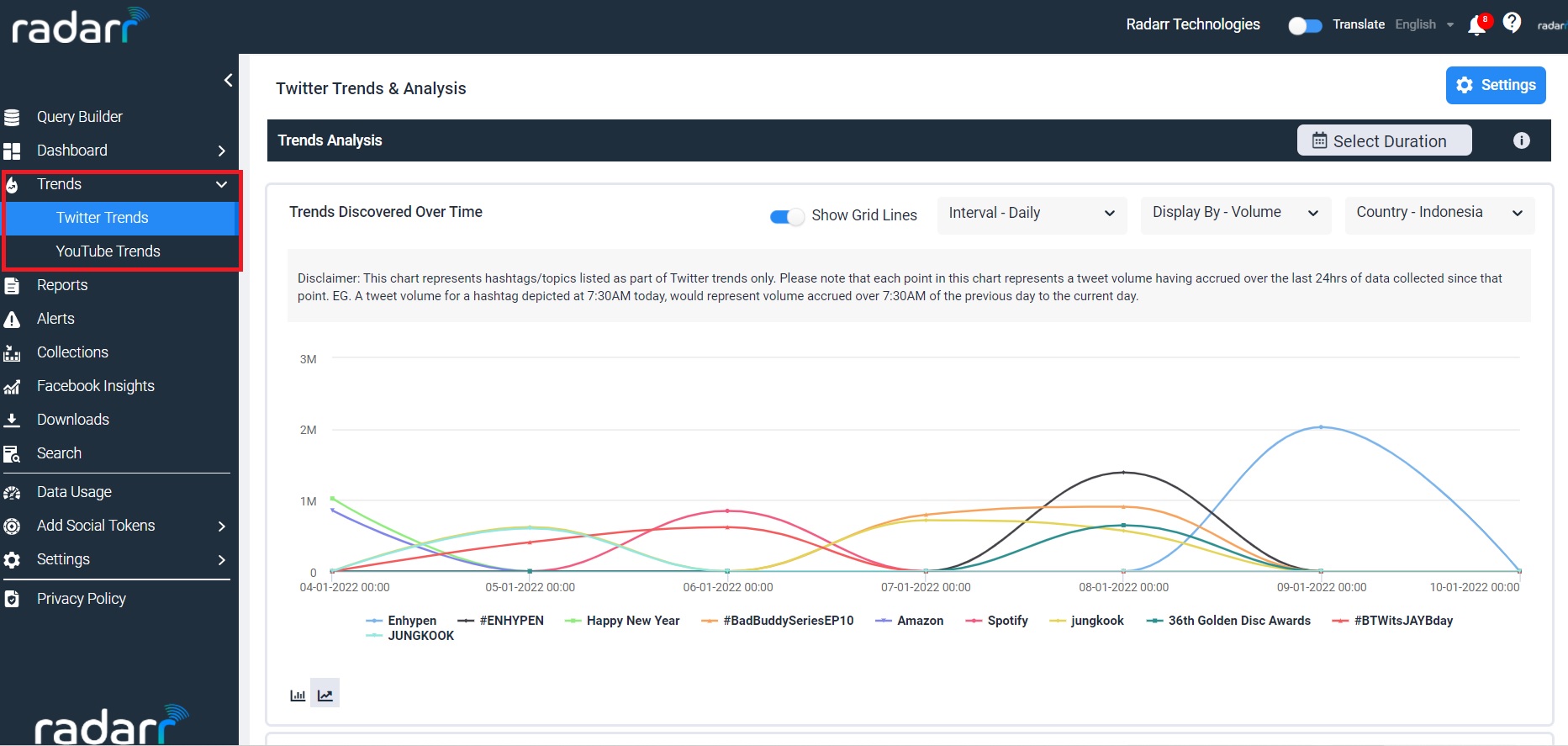Click the user profile at top right
The width and height of the screenshot is (1568, 746).
point(1552,25)
